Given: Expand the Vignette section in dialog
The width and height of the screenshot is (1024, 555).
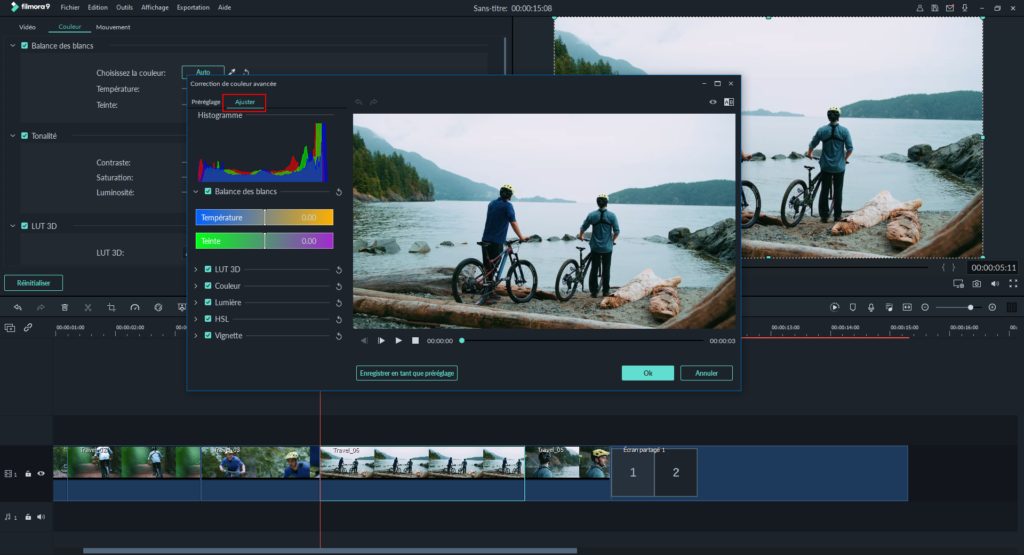Looking at the screenshot, I should tap(196, 336).
